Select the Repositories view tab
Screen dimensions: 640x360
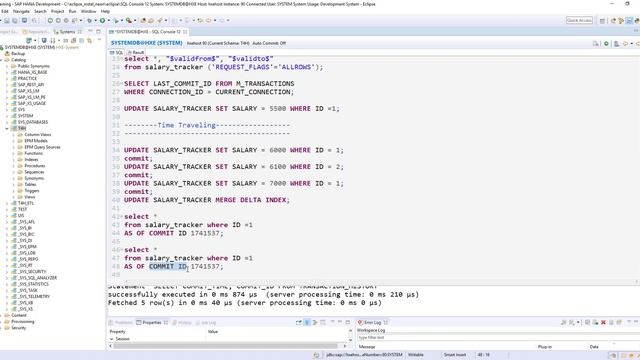click(36, 31)
